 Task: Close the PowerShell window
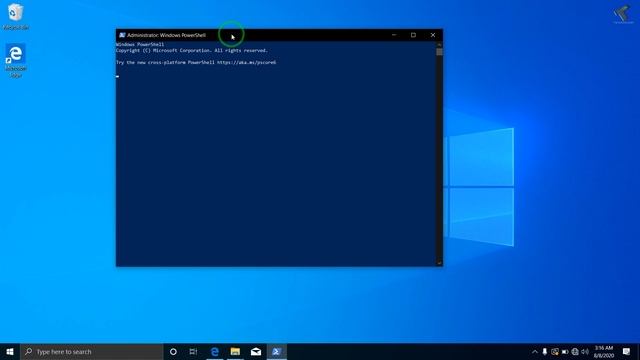pos(433,35)
